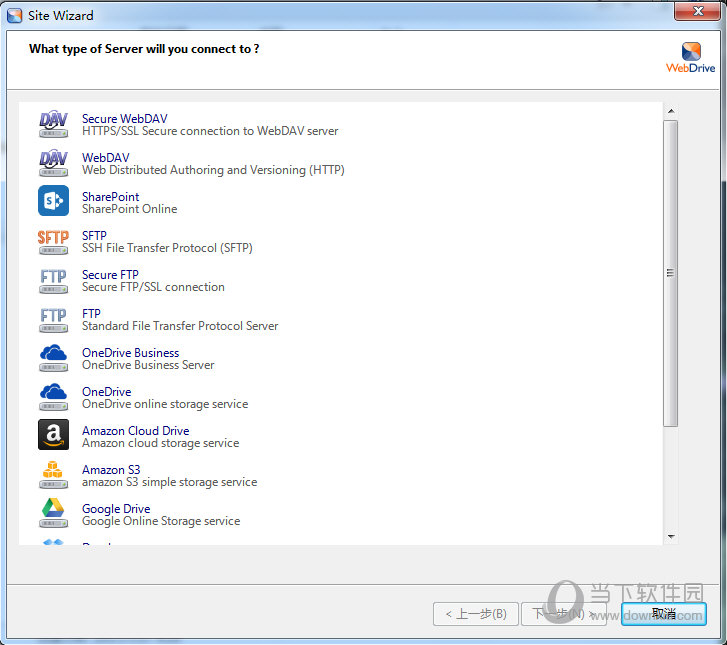727x645 pixels.
Task: Click the scrollbar's up arrow
Action: [x=670, y=112]
